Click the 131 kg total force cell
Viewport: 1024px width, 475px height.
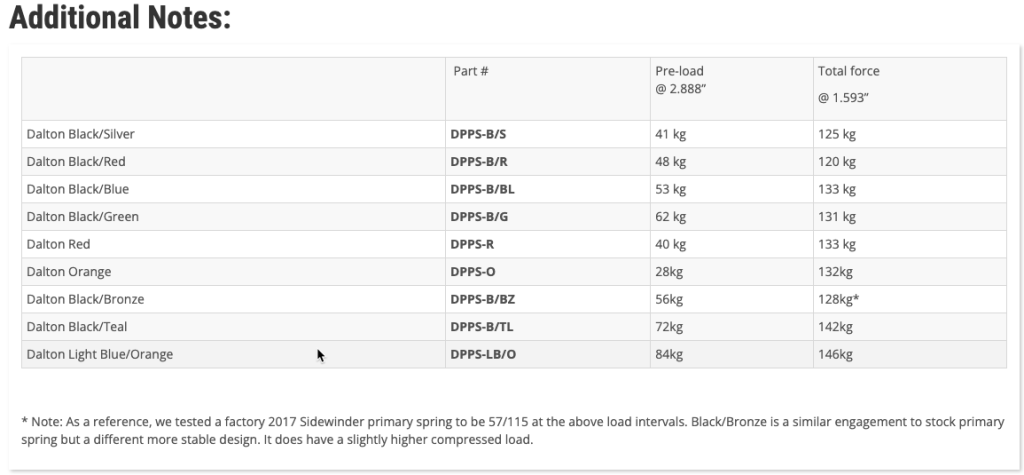pyautogui.click(x=836, y=216)
